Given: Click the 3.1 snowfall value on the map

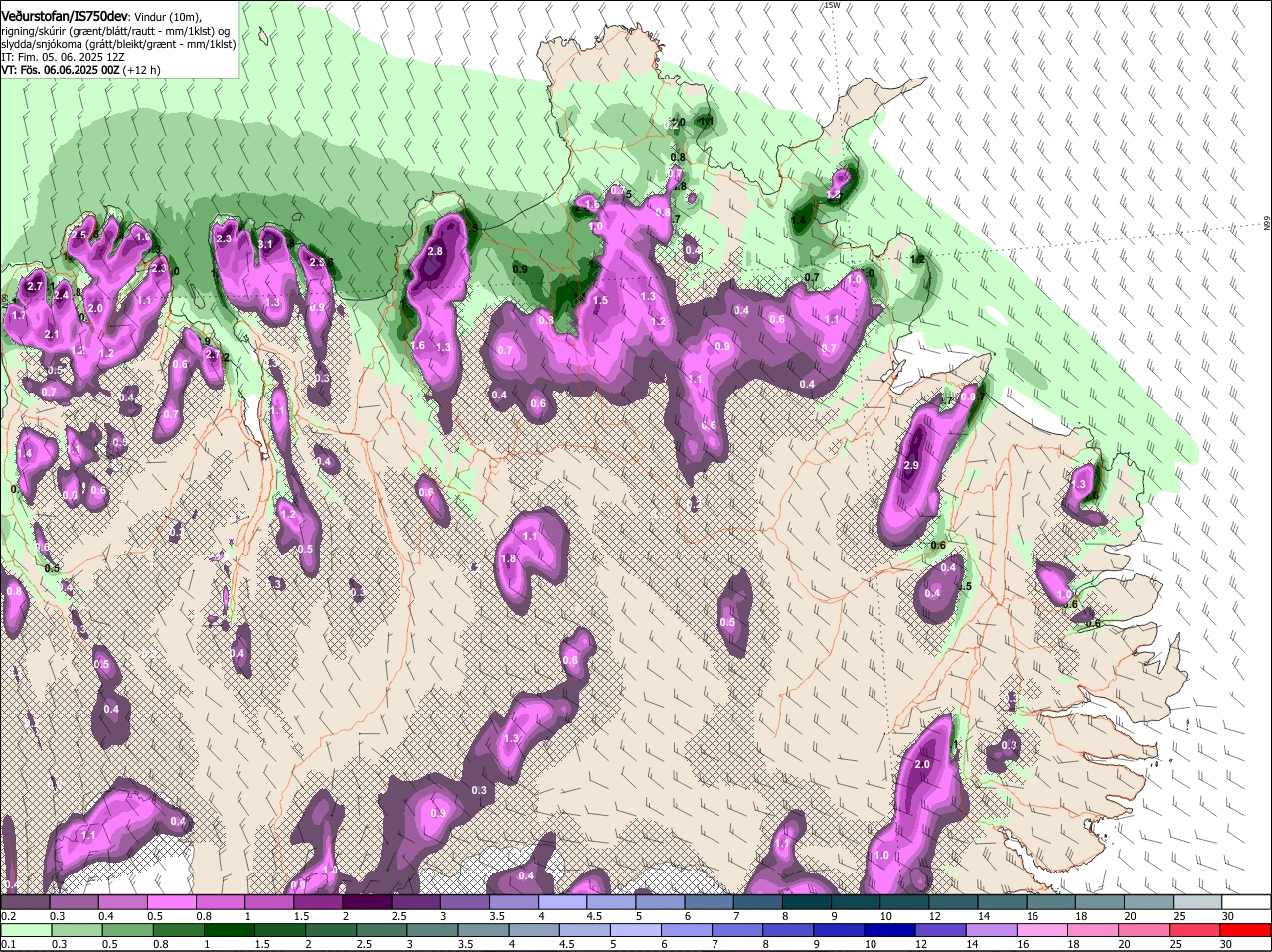Looking at the screenshot, I should (x=265, y=243).
